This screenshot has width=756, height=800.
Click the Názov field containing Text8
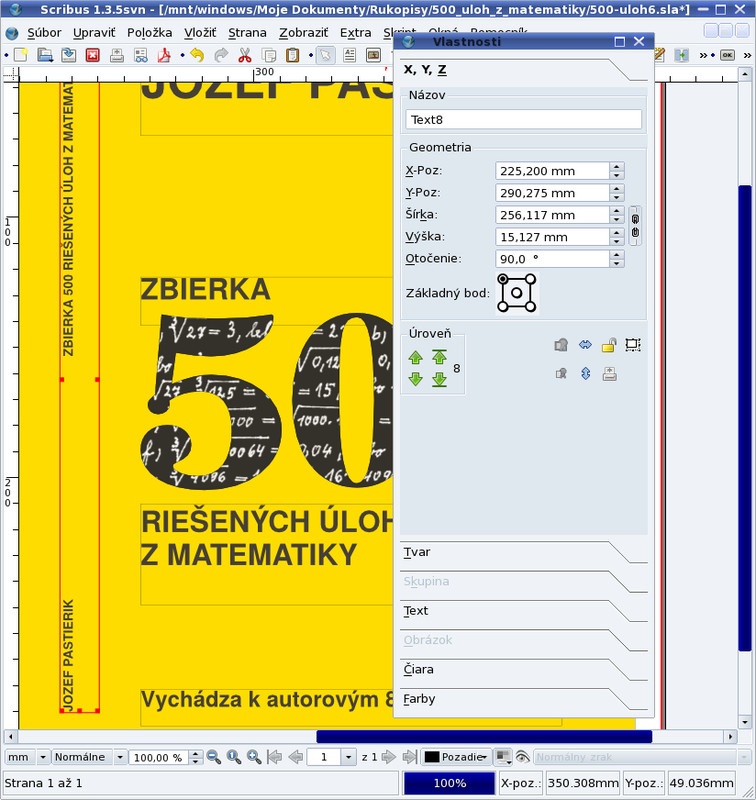pyautogui.click(x=523, y=119)
